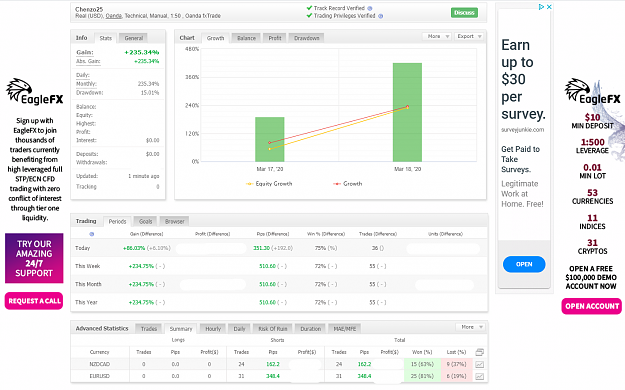Toggle Equity Growth legend item
The height and width of the screenshot is (390, 625).
pos(269,184)
